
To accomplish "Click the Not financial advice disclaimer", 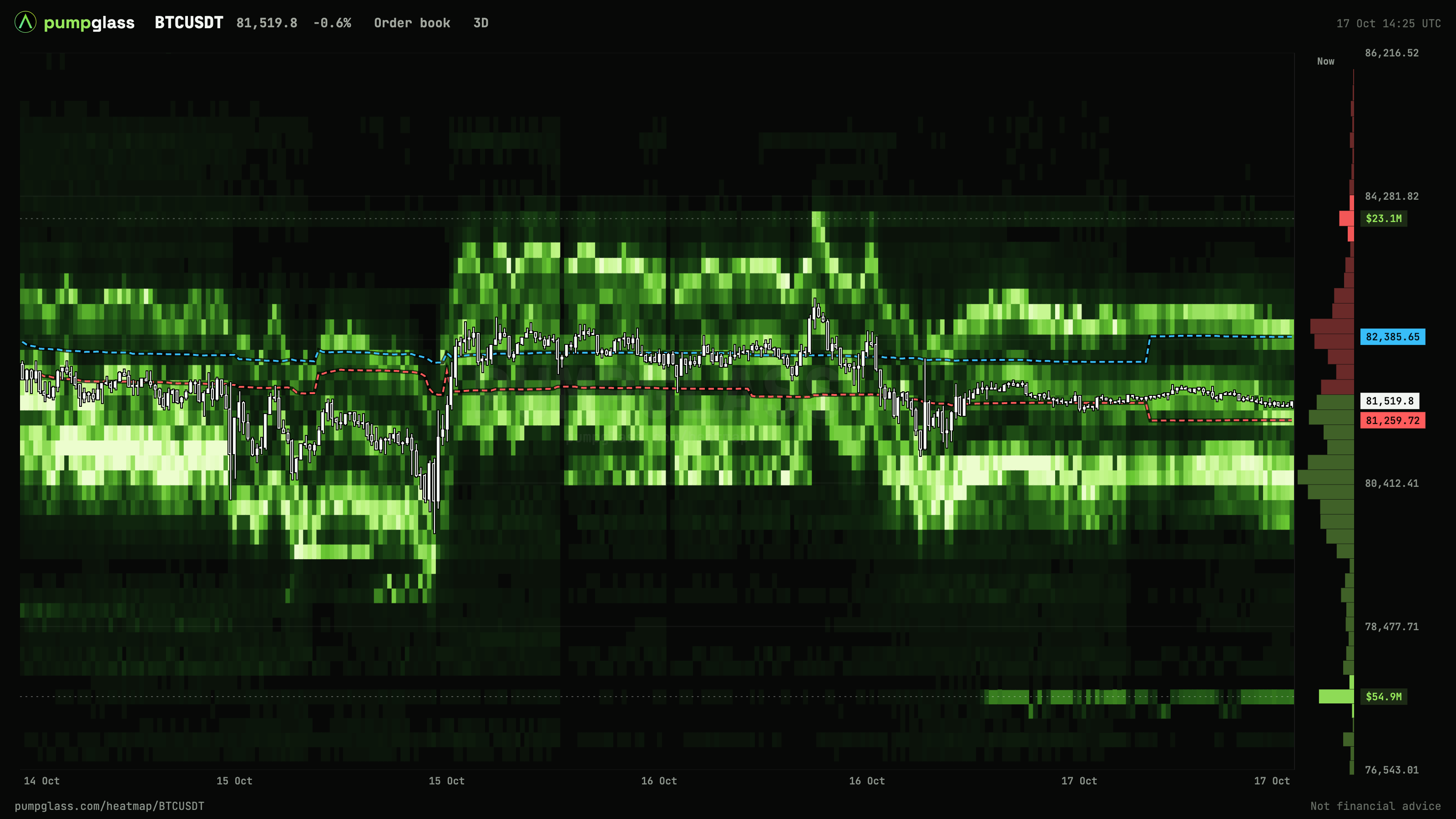I will tap(1376, 806).
